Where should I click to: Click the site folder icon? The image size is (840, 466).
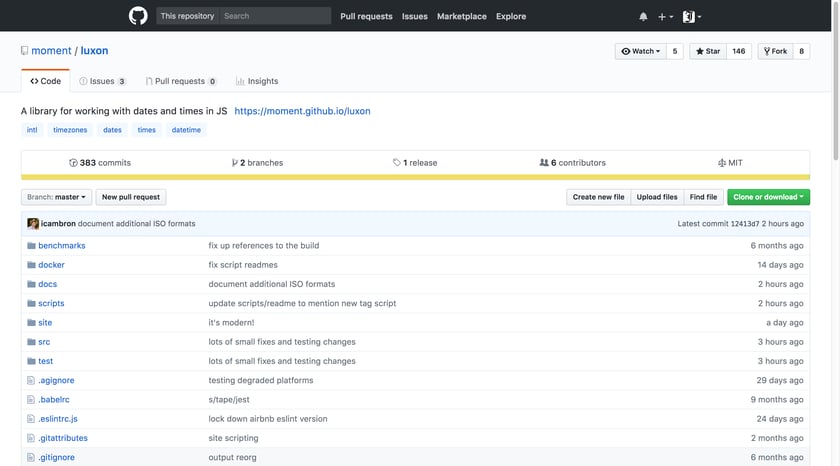pyautogui.click(x=31, y=322)
